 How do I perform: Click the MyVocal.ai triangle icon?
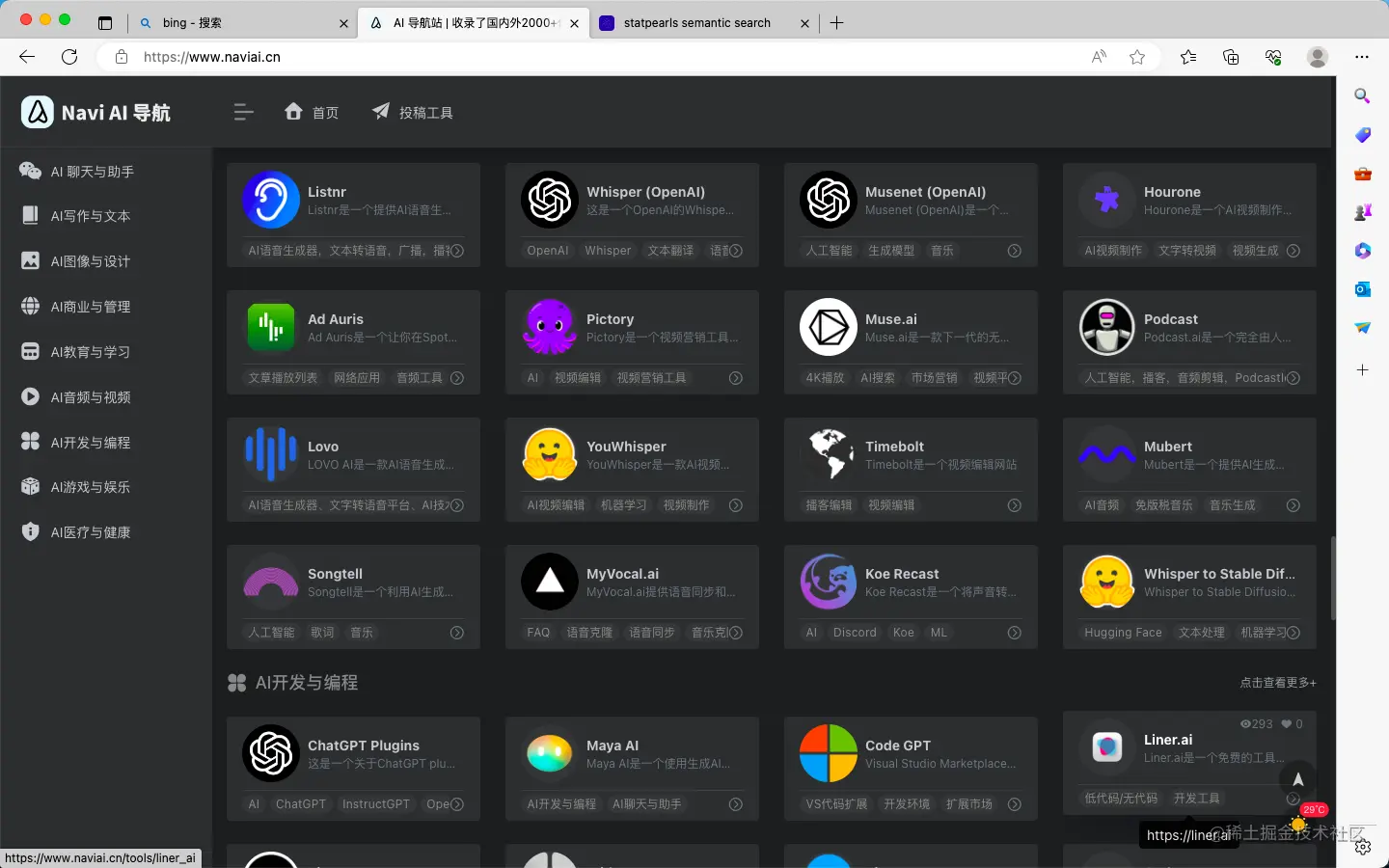coord(550,582)
